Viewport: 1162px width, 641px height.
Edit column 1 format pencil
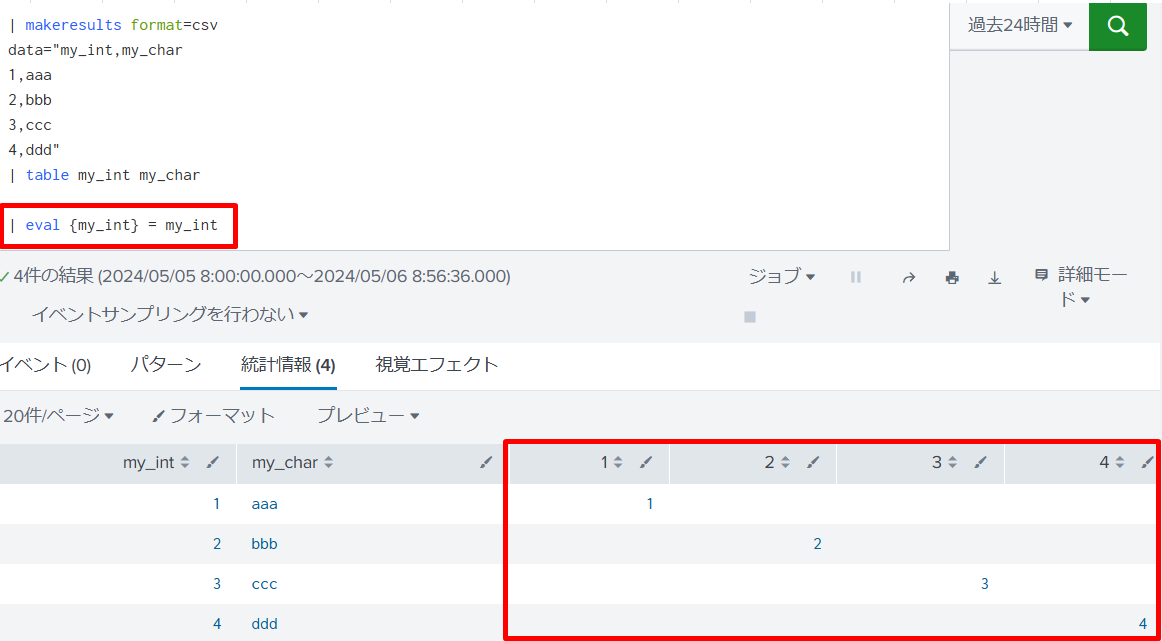point(646,462)
